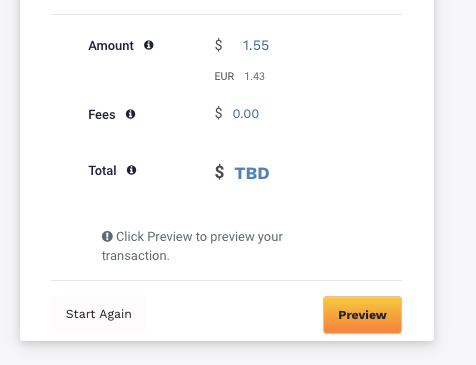Image resolution: width=476 pixels, height=365 pixels.
Task: Click the exclamation icon in the preview notice
Action: click(x=107, y=236)
